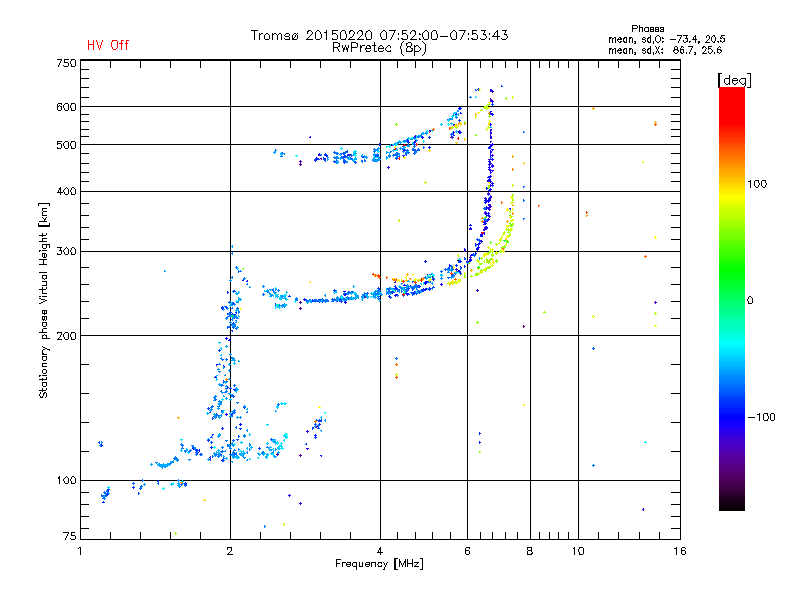
Task: Click the 'Phases' statistics heading
Action: tap(647, 29)
